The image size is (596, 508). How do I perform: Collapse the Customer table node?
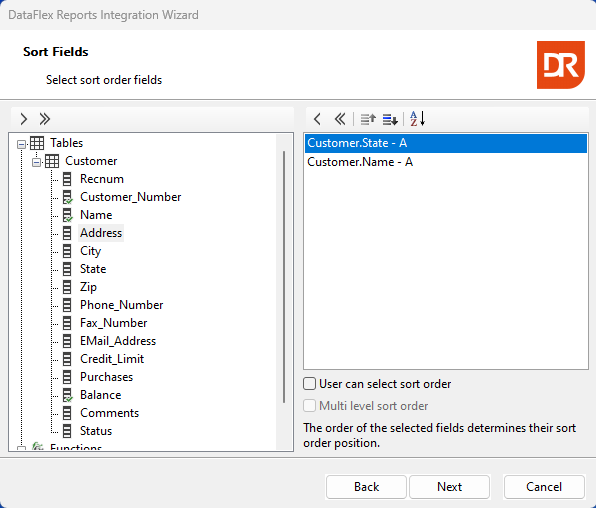pyautogui.click(x=36, y=162)
